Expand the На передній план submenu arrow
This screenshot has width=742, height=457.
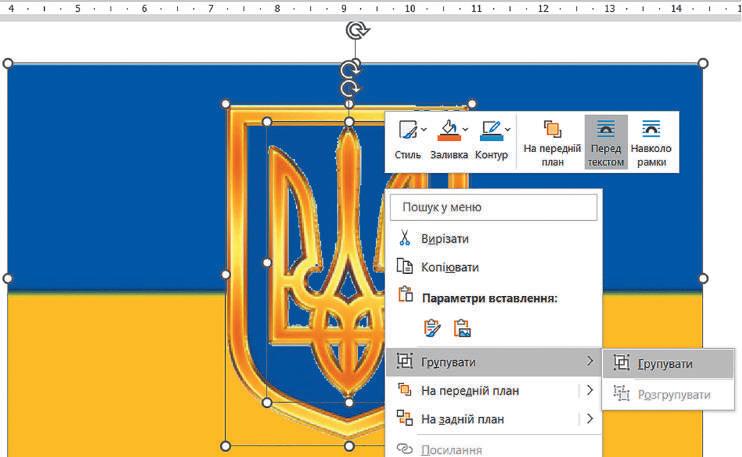[x=590, y=390]
